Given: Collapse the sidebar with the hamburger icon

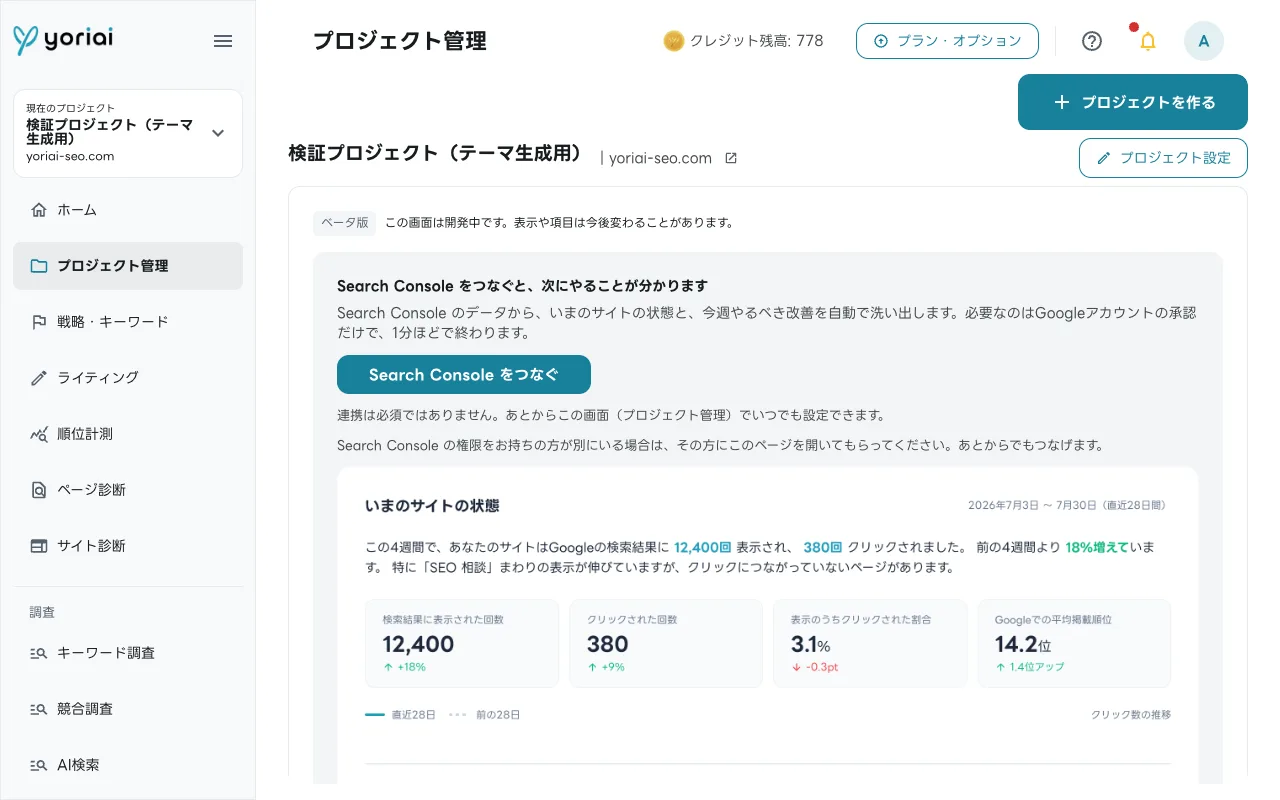Looking at the screenshot, I should [223, 41].
